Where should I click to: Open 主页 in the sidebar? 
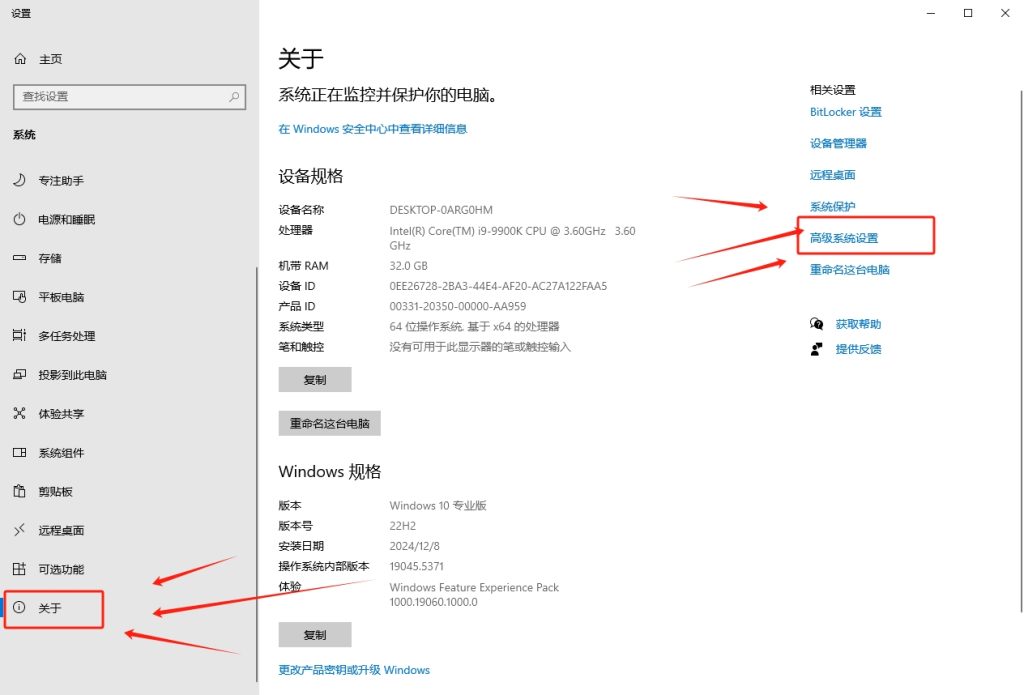point(50,59)
